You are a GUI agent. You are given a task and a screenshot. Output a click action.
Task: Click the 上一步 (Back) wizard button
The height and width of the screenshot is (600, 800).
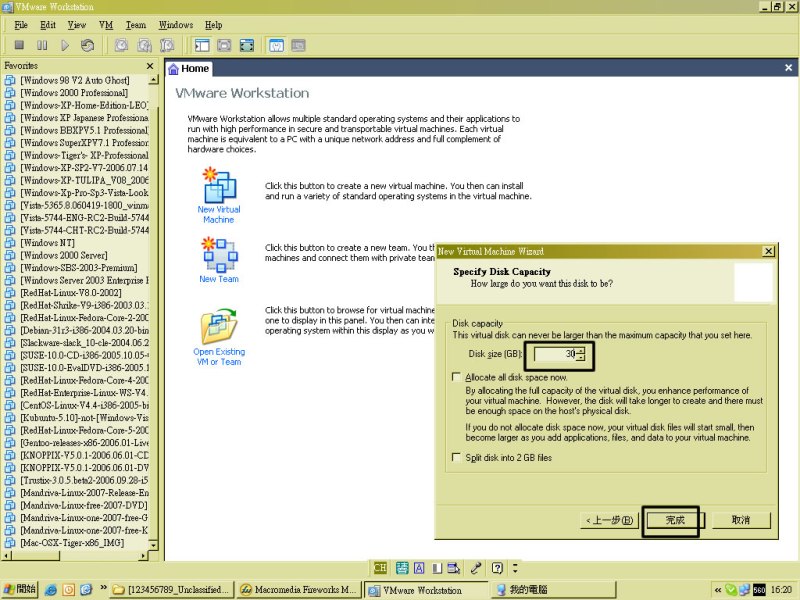coord(610,520)
